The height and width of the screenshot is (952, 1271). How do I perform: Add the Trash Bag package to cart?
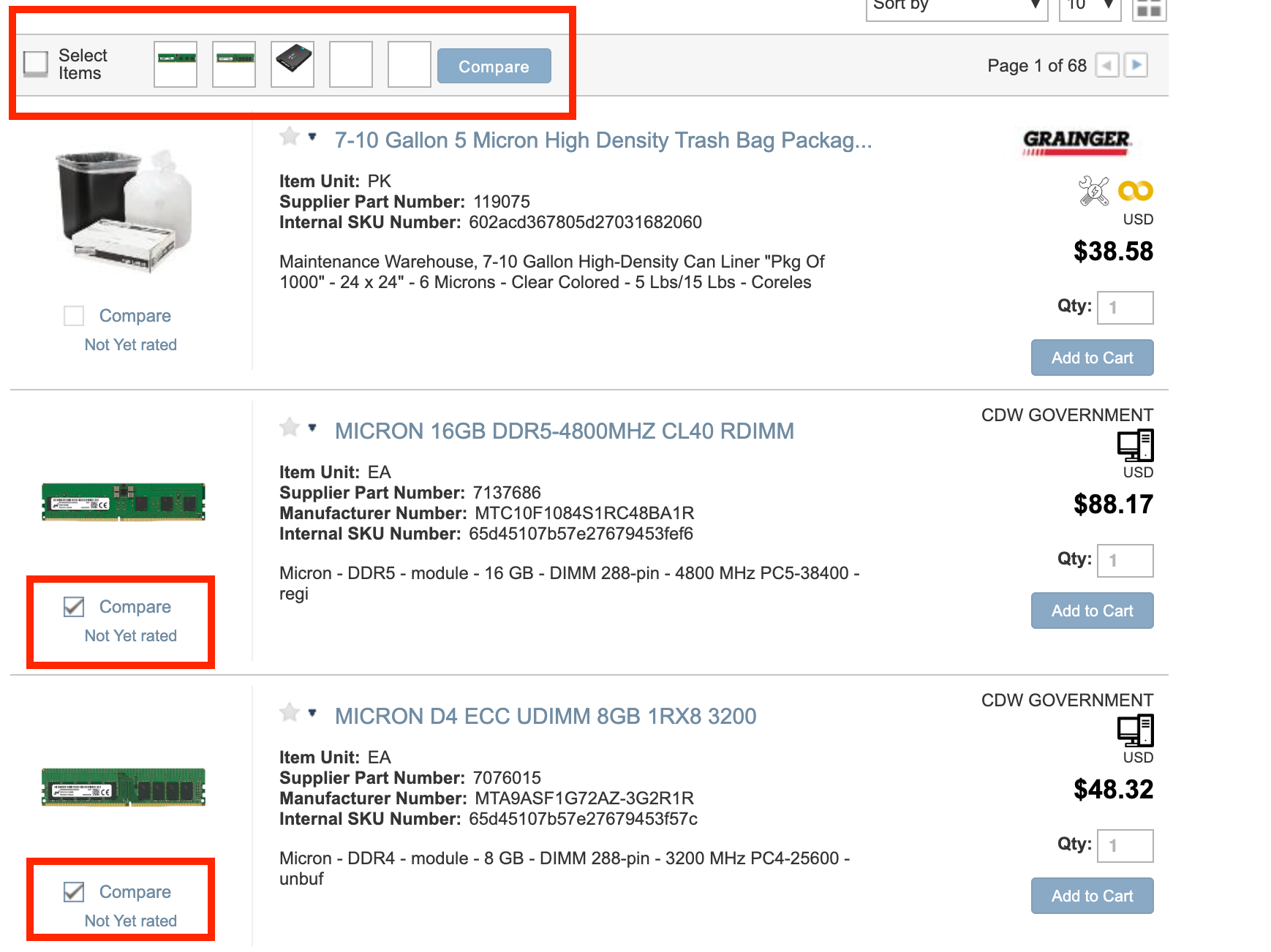click(1092, 358)
